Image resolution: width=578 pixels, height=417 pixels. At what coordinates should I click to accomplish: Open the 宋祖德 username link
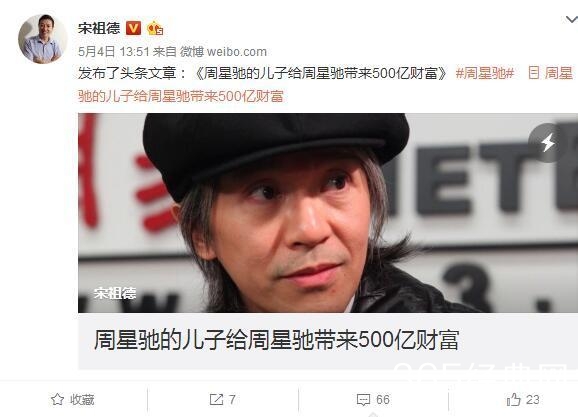point(99,28)
